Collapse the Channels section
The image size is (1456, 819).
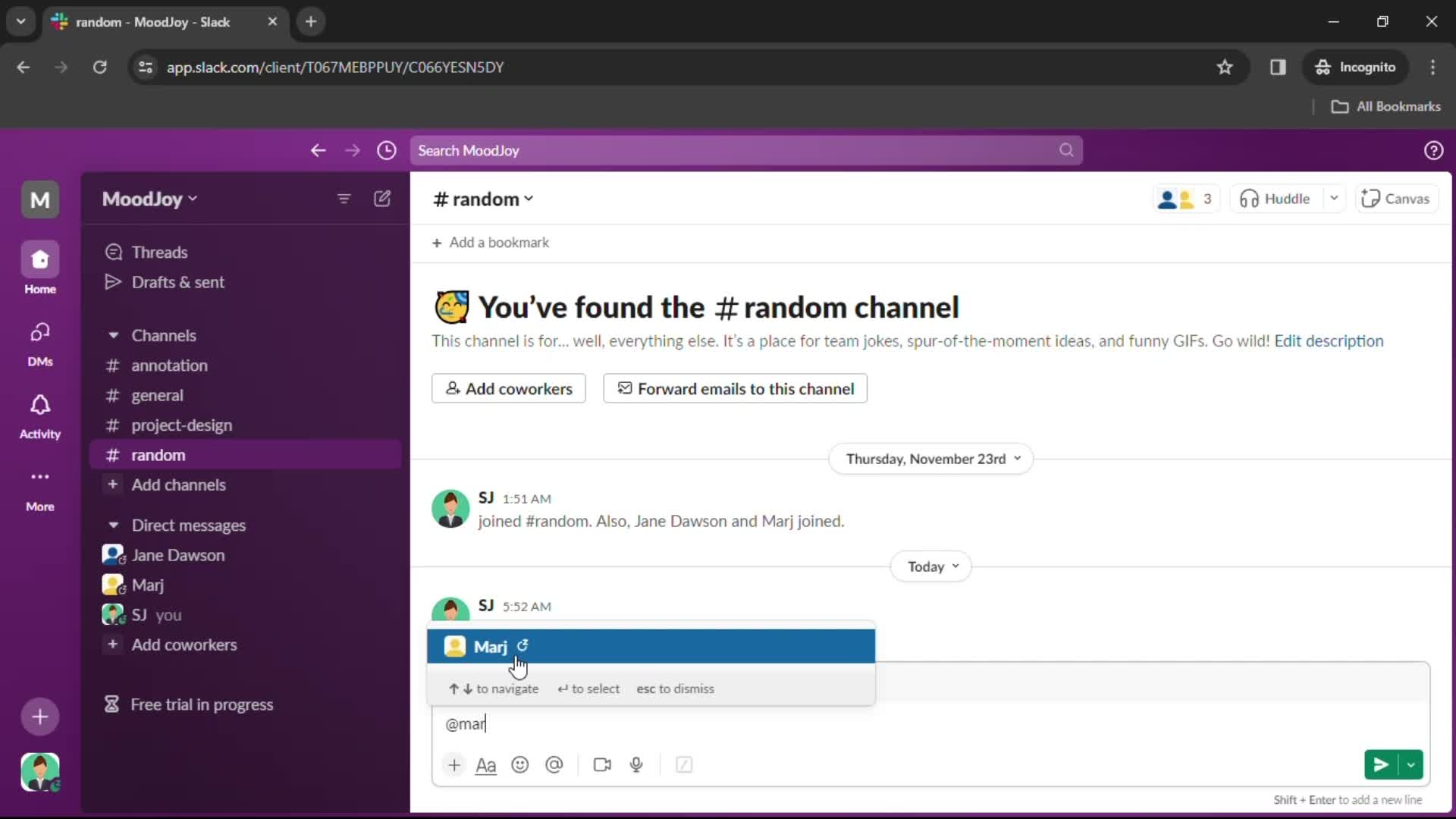[113, 336]
